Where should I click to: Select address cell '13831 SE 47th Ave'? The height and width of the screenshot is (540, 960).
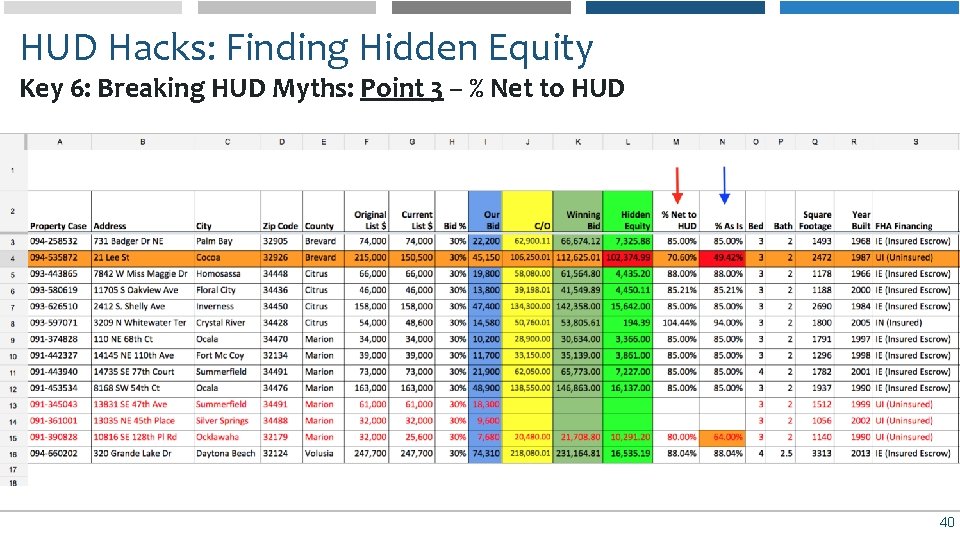pos(143,405)
